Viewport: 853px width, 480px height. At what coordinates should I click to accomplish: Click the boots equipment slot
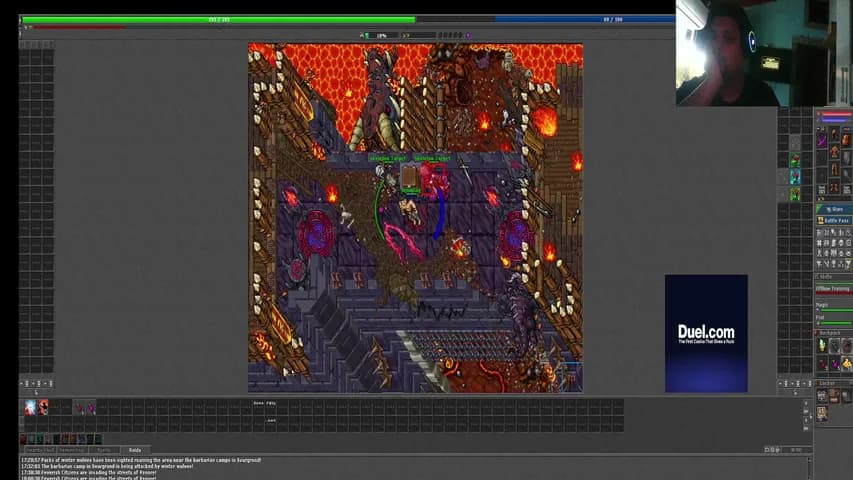(835, 188)
